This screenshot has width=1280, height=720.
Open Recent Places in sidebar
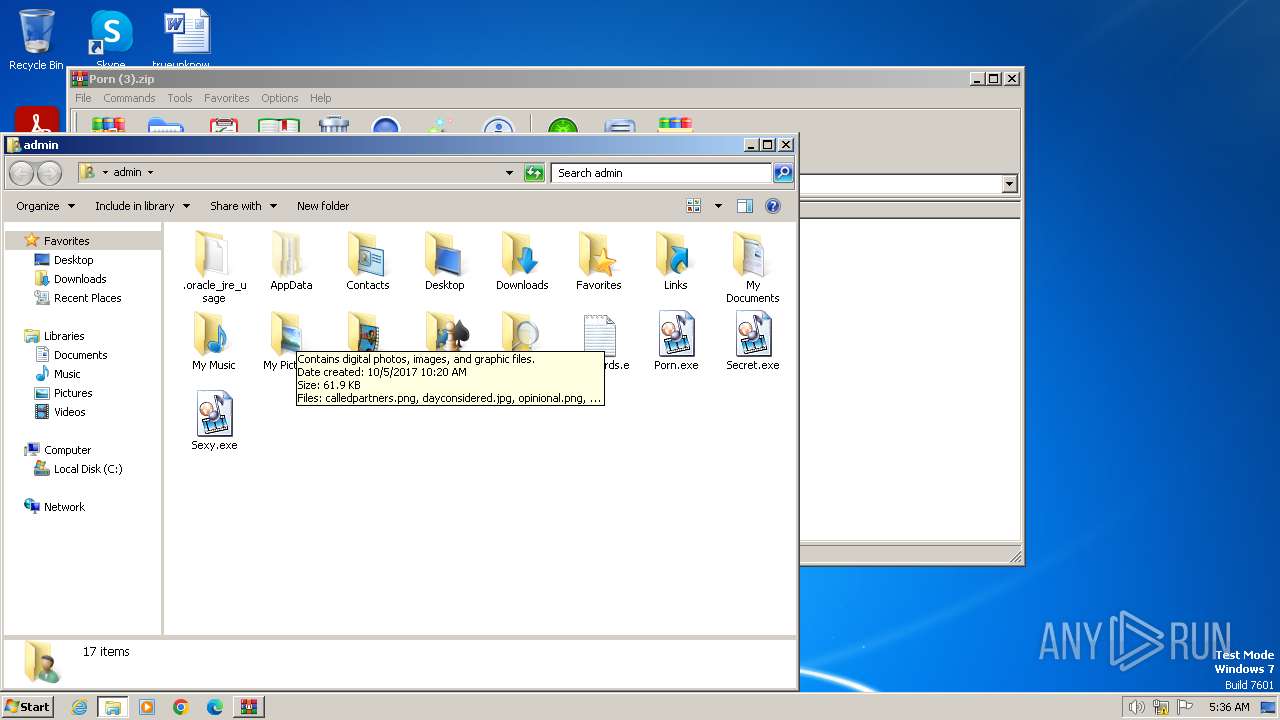pos(87,298)
